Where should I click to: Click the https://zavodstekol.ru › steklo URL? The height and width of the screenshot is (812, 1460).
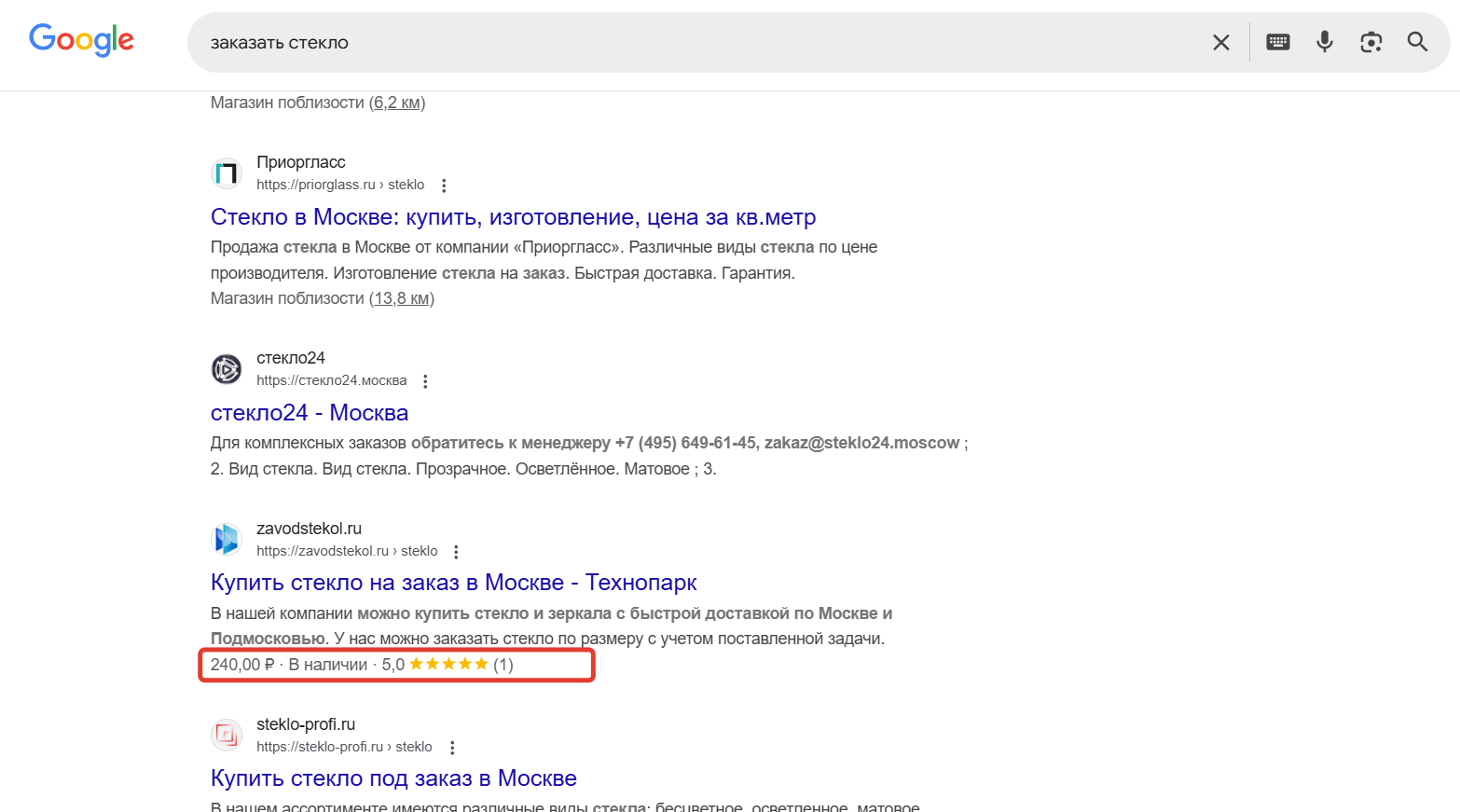[347, 551]
